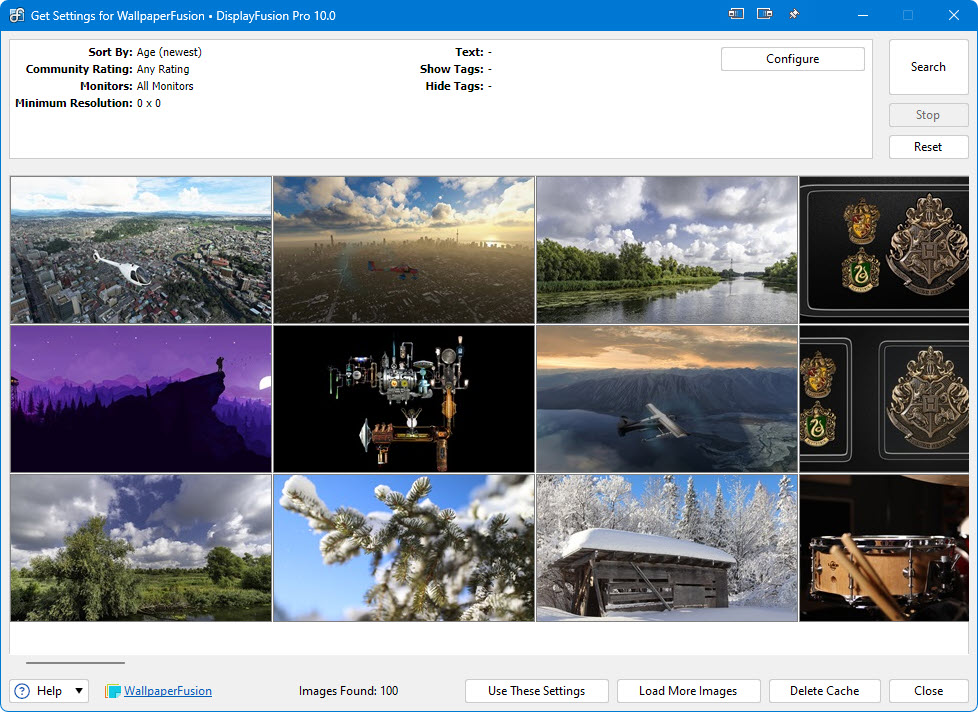Open the WallpaperFusion link
Screen dimensions: 978x712
pos(167,691)
